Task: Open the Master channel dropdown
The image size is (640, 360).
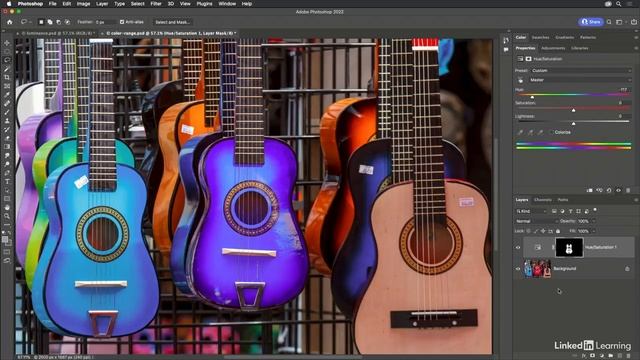Action: pyautogui.click(x=580, y=80)
